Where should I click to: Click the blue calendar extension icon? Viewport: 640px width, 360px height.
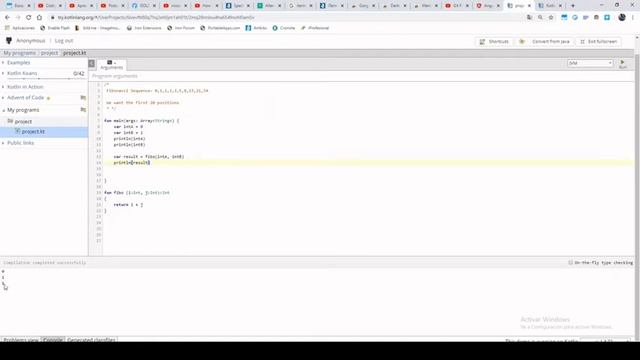564,18
